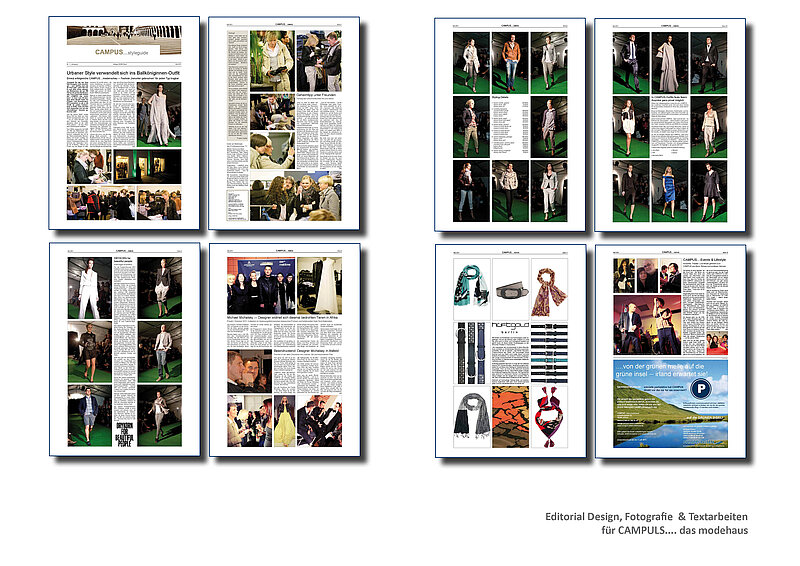
Task: Open the page with the green island advertisement
Action: [x=670, y=352]
